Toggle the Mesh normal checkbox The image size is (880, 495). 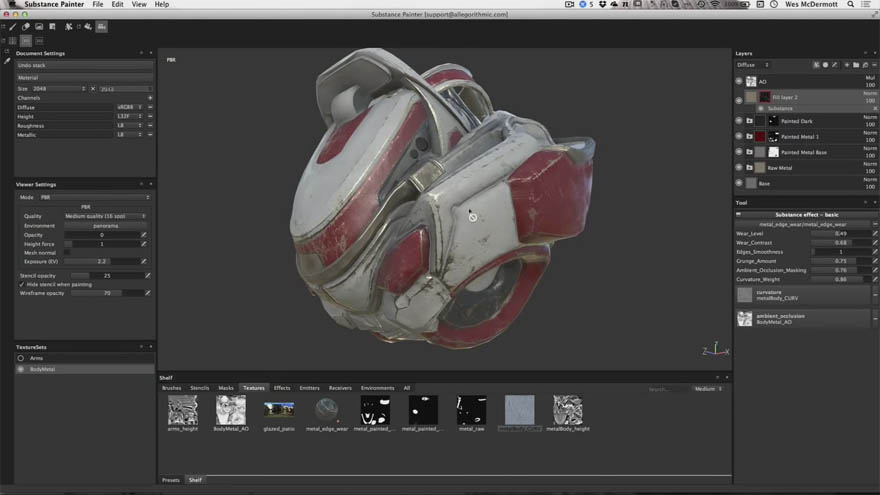pyautogui.click(x=67, y=253)
